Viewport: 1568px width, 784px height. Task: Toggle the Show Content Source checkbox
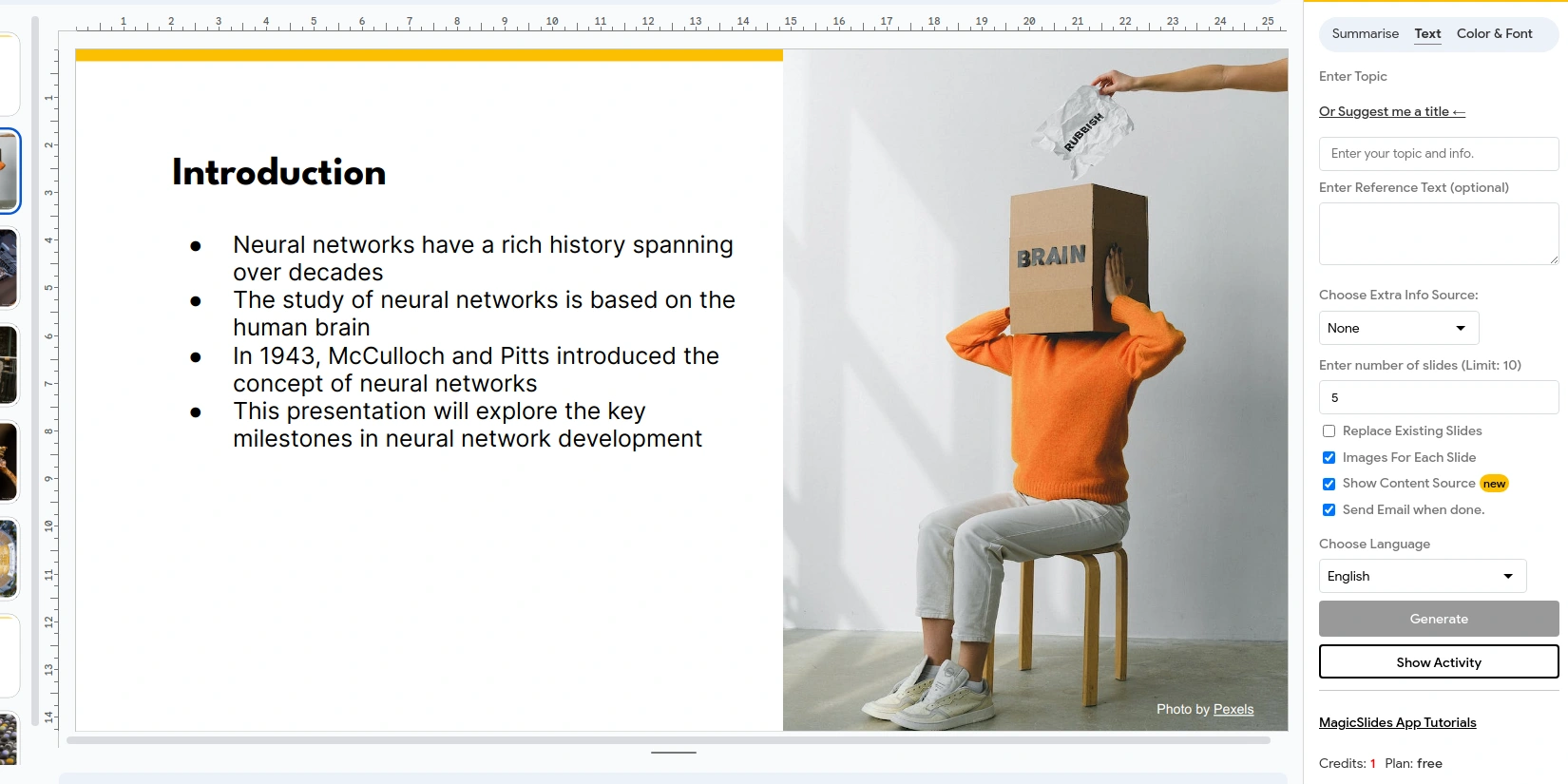click(x=1329, y=484)
